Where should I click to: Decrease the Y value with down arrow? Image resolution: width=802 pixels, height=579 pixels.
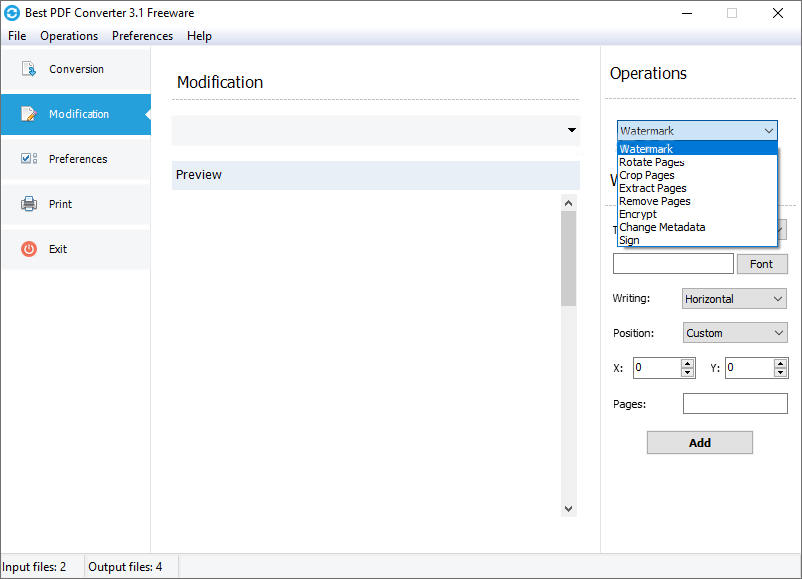pyautogui.click(x=780, y=372)
